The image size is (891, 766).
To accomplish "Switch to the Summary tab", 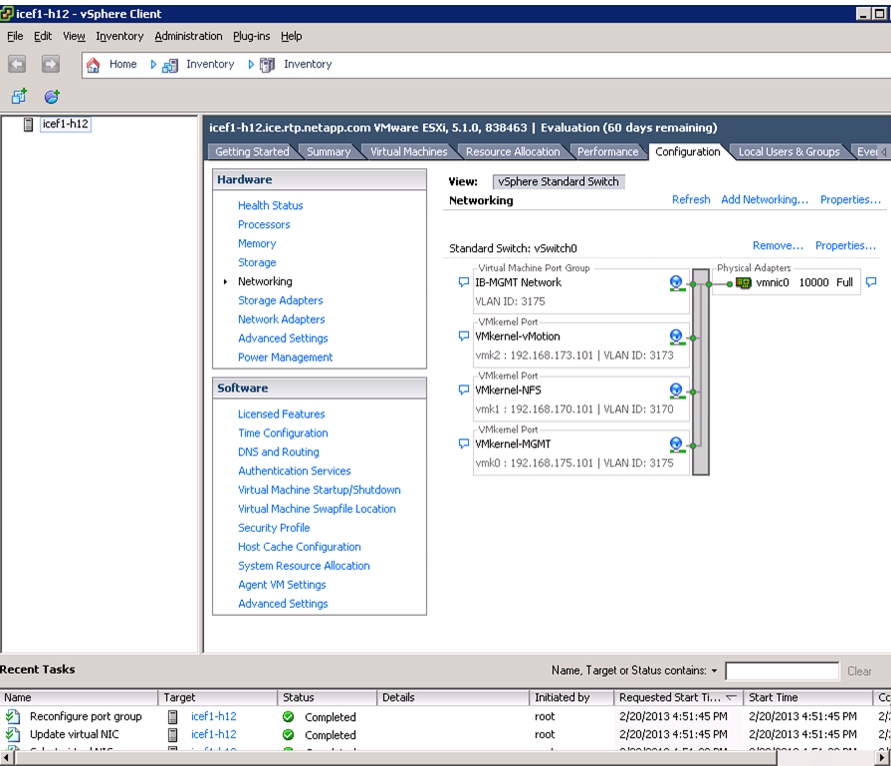I will point(328,152).
